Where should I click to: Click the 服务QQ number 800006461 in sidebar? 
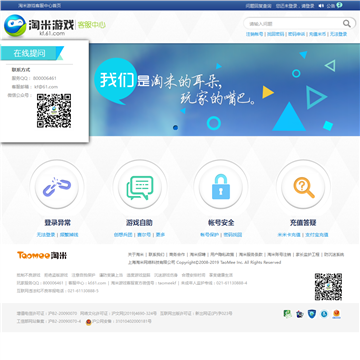(x=45, y=78)
